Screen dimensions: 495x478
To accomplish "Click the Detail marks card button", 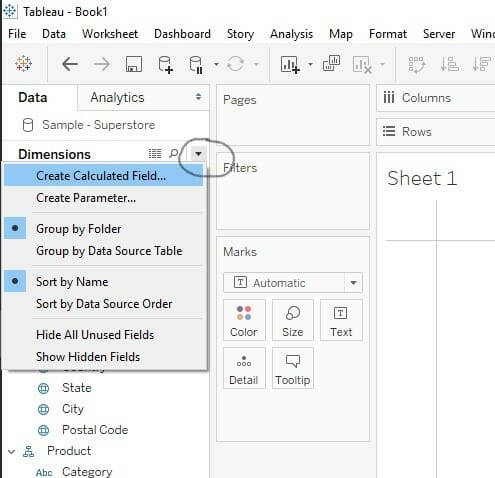I will click(244, 368).
